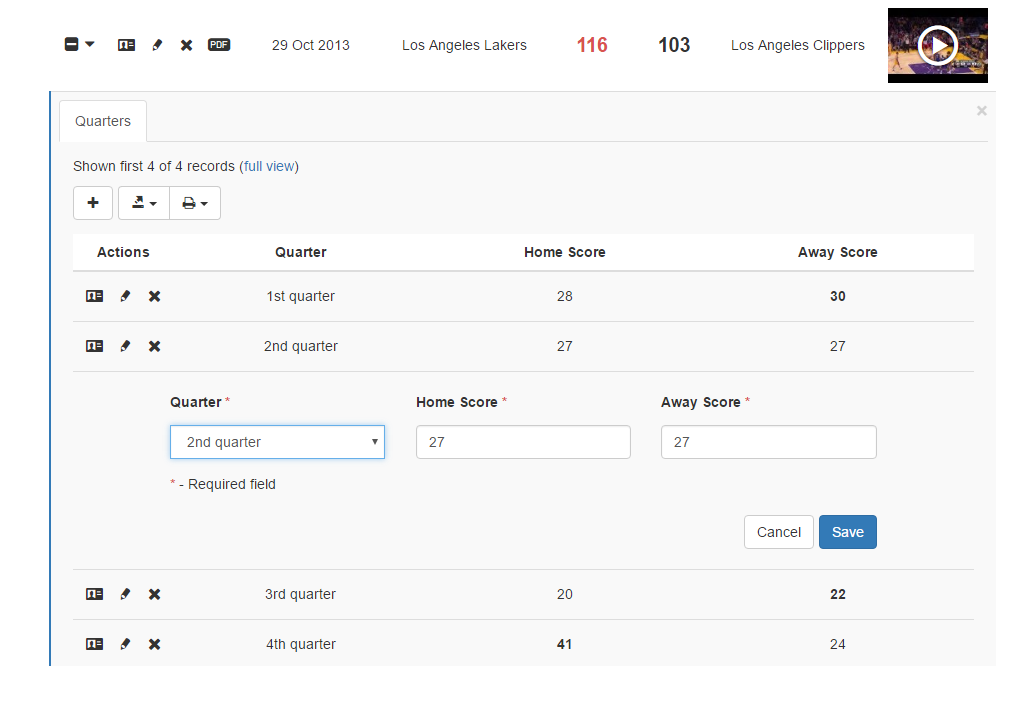This screenshot has height=706, width=1024.
Task: Delete the Lakers vs Clippers game record
Action: (186, 45)
